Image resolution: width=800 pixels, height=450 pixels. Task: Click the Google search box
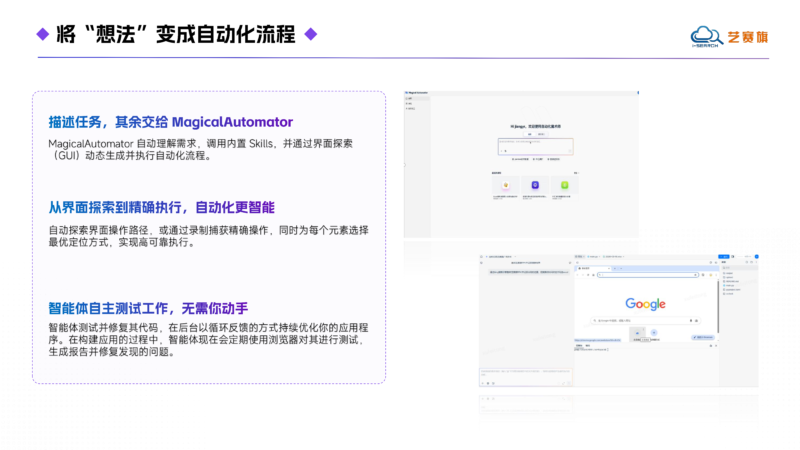646,320
